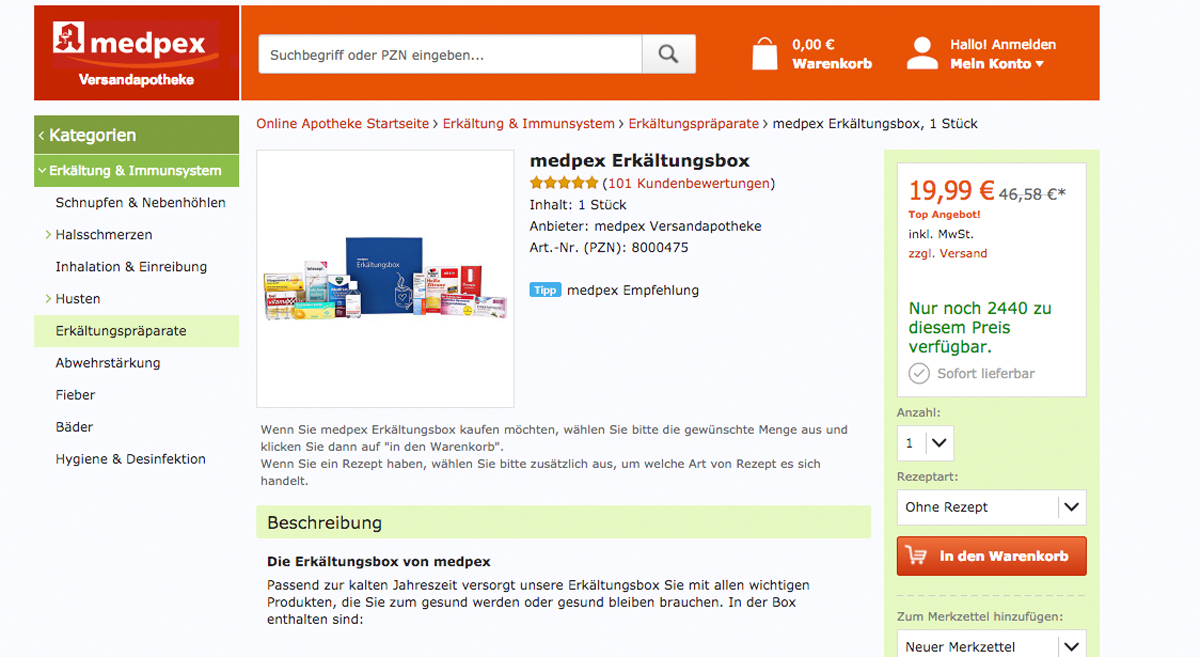The width and height of the screenshot is (1200, 657).
Task: Open the Anzahl quantity dropdown
Action: coord(925,443)
